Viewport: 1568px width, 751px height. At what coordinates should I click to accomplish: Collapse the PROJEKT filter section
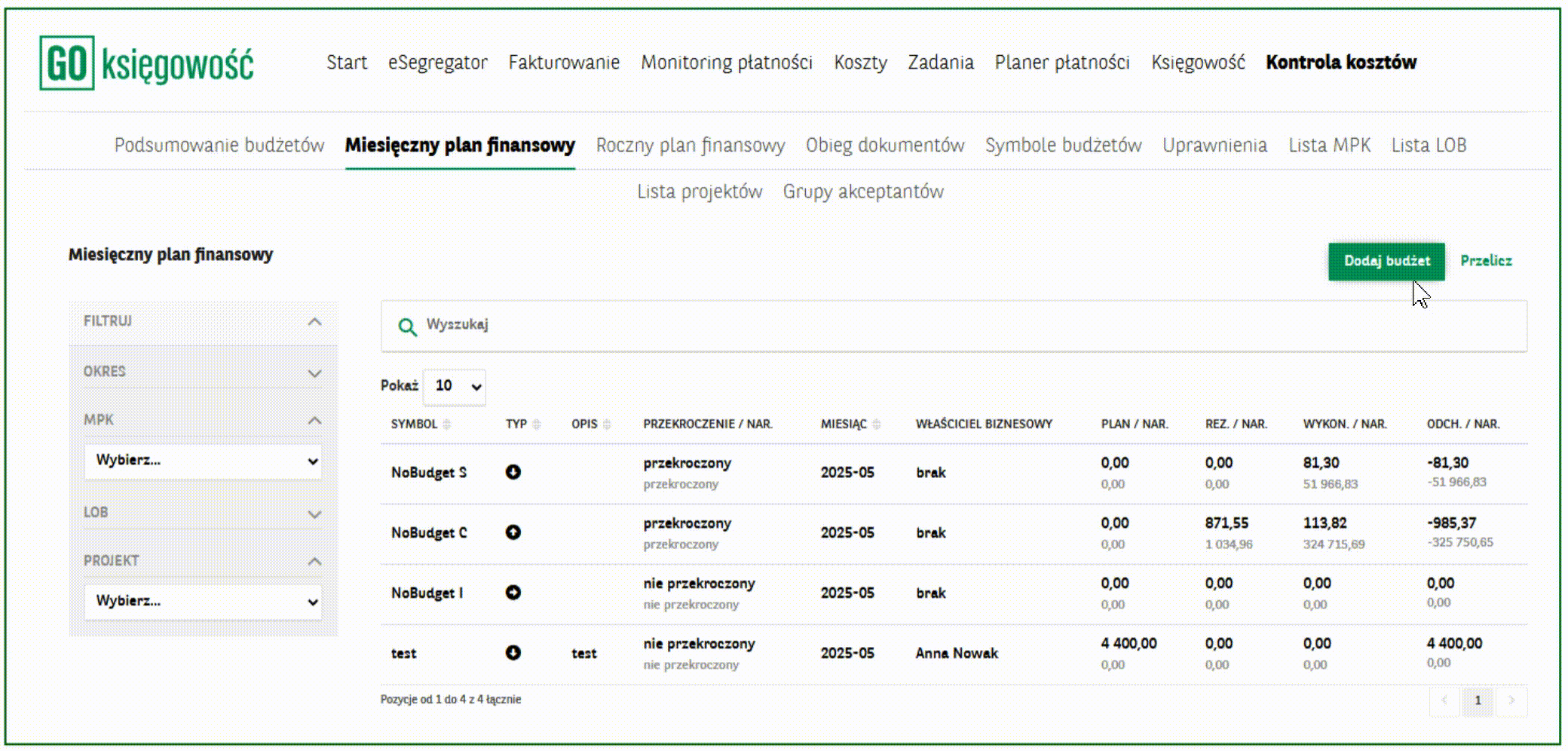click(x=315, y=562)
